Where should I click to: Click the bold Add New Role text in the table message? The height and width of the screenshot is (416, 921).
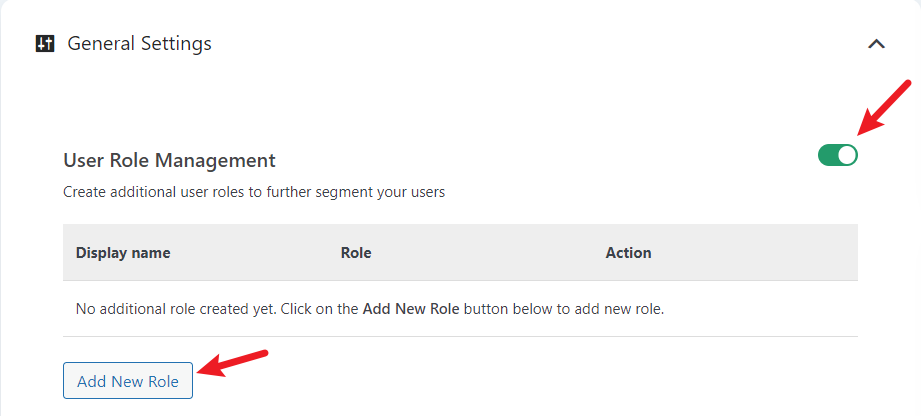(411, 309)
